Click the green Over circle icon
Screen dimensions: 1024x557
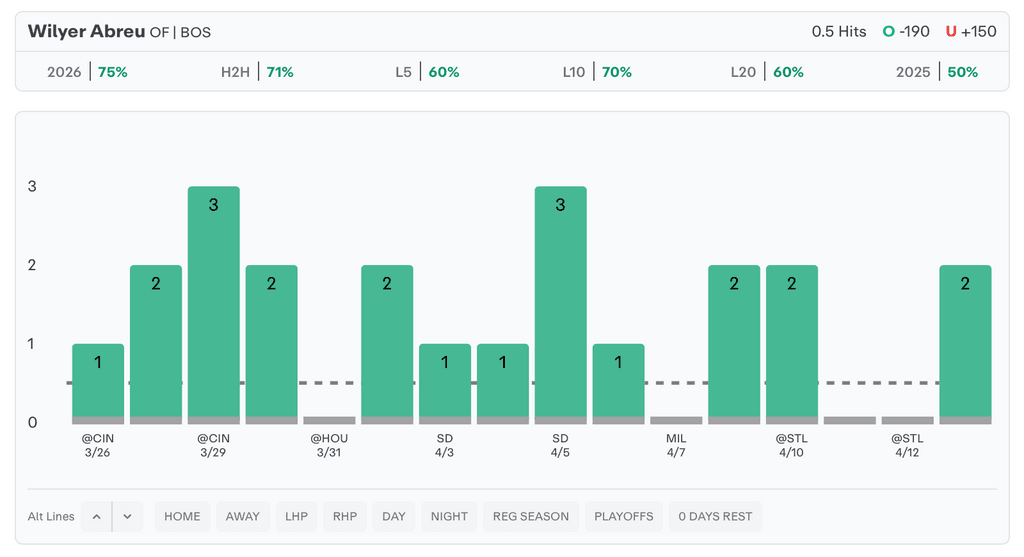pos(888,31)
